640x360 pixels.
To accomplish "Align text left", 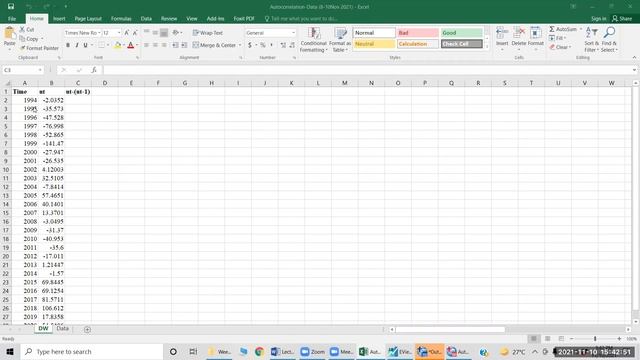I will pos(146,45).
